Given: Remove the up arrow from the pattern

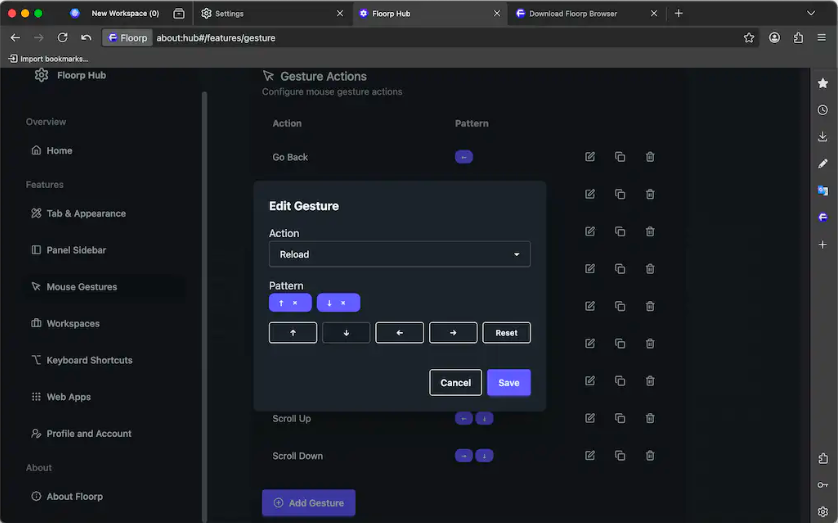Looking at the screenshot, I should pyautogui.click(x=295, y=303).
